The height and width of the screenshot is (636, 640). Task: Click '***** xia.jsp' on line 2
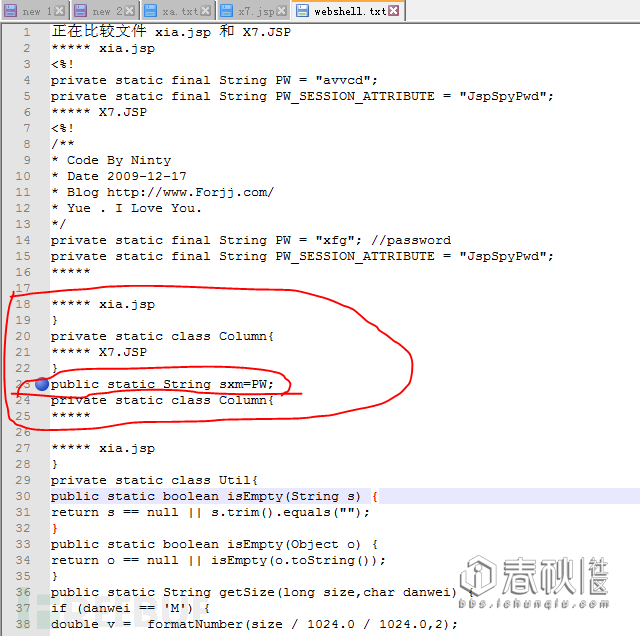(x=103, y=48)
